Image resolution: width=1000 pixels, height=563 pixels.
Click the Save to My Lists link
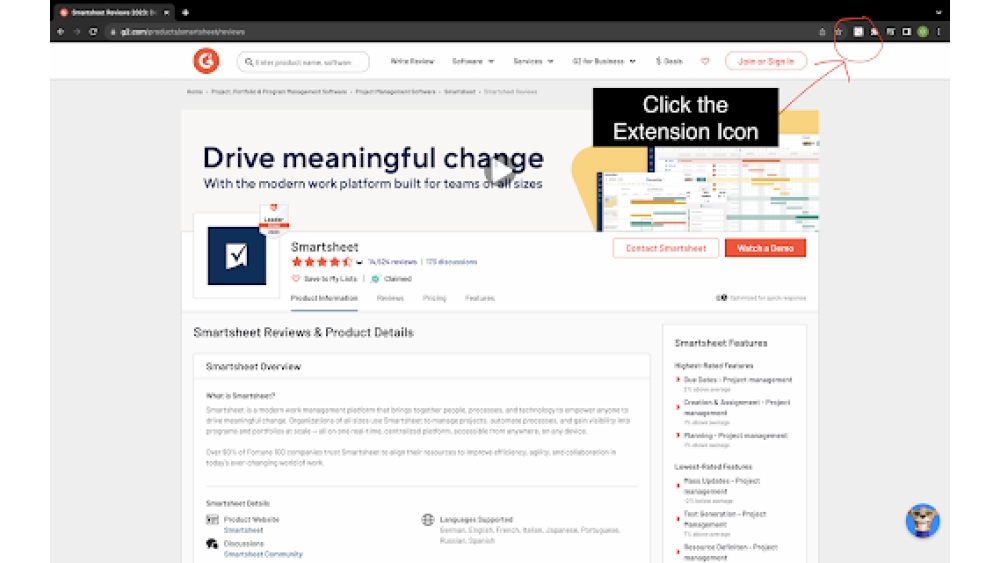tap(330, 279)
